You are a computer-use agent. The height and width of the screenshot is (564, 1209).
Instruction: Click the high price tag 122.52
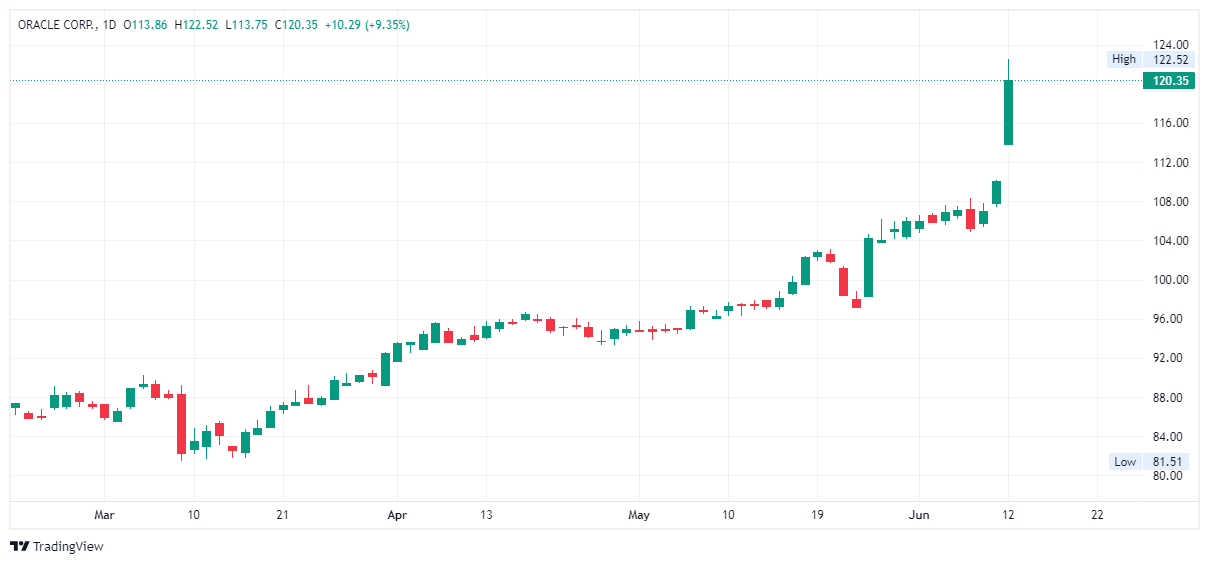(1169, 59)
